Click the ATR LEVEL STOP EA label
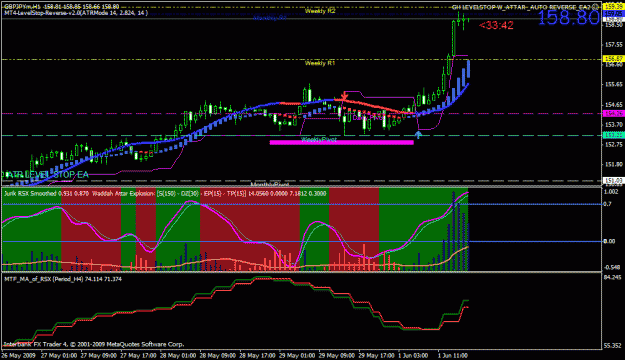This screenshot has width=625, height=360. pos(47,175)
